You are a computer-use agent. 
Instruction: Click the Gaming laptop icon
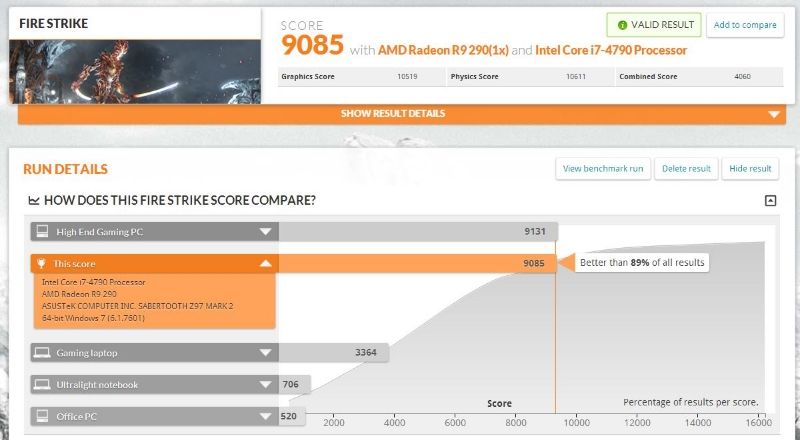42,352
